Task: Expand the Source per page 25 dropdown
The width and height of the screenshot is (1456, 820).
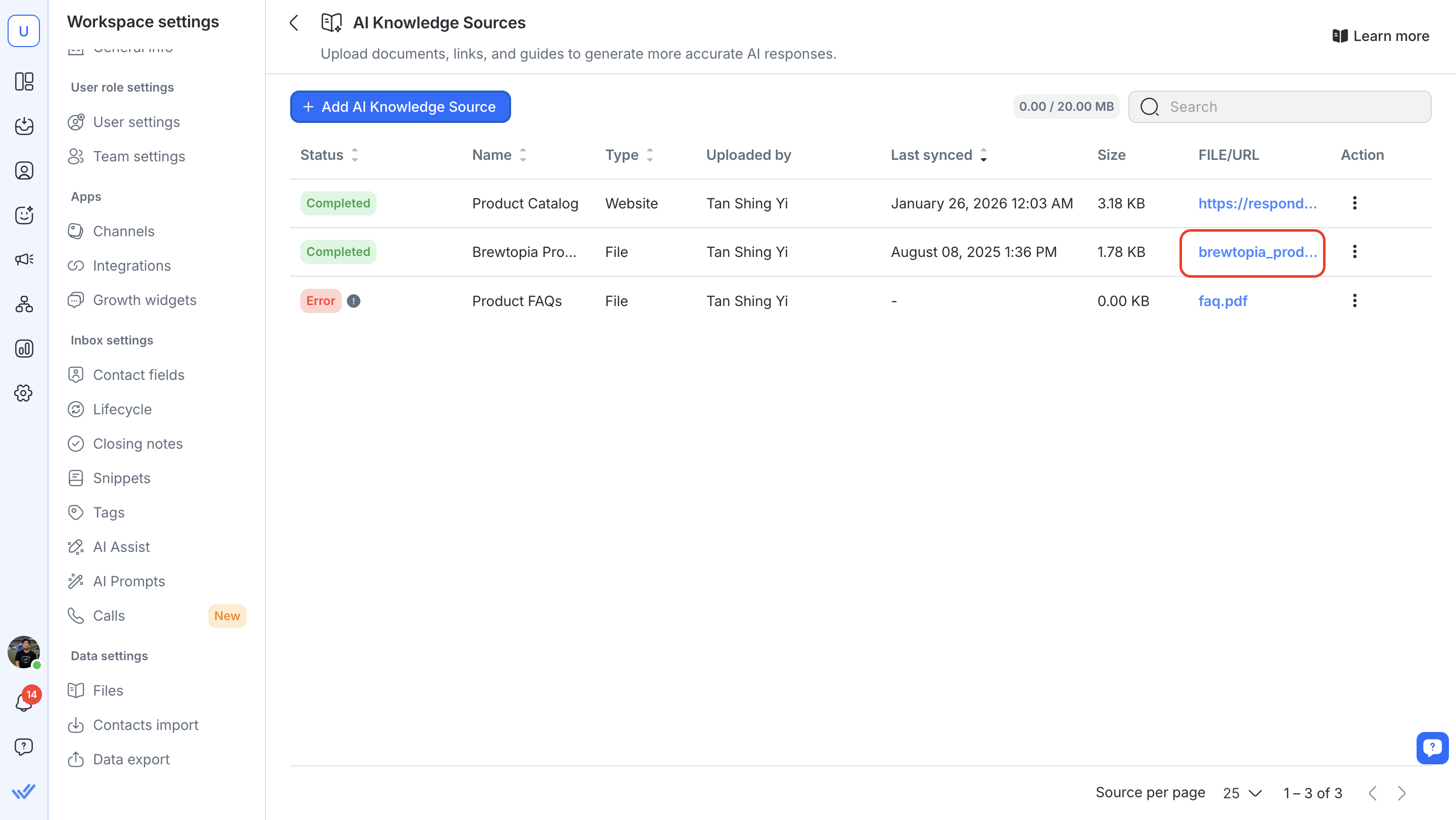Action: 1242,793
